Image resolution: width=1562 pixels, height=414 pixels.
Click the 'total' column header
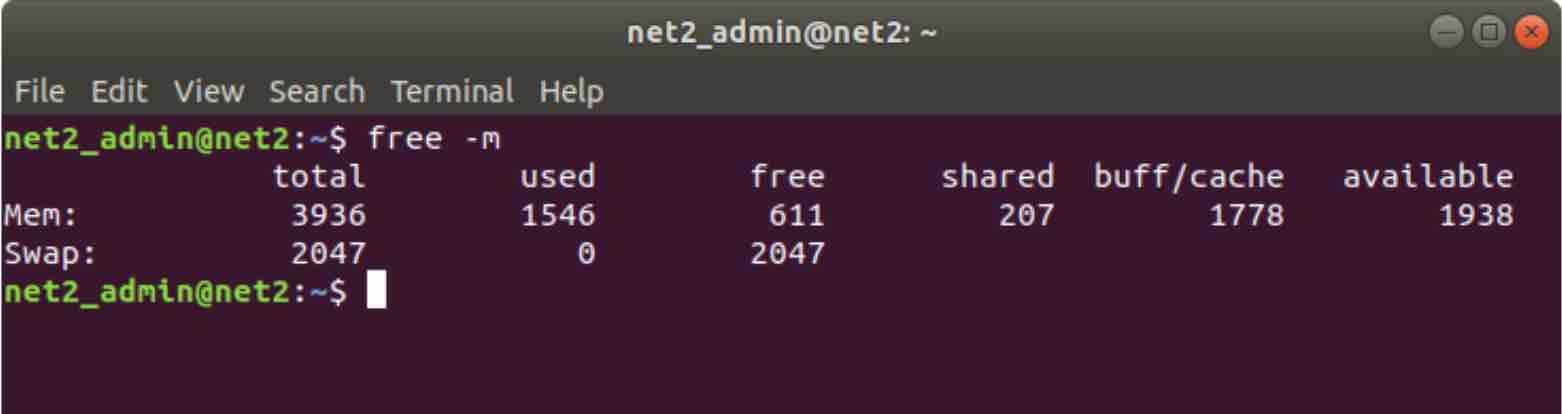click(319, 177)
